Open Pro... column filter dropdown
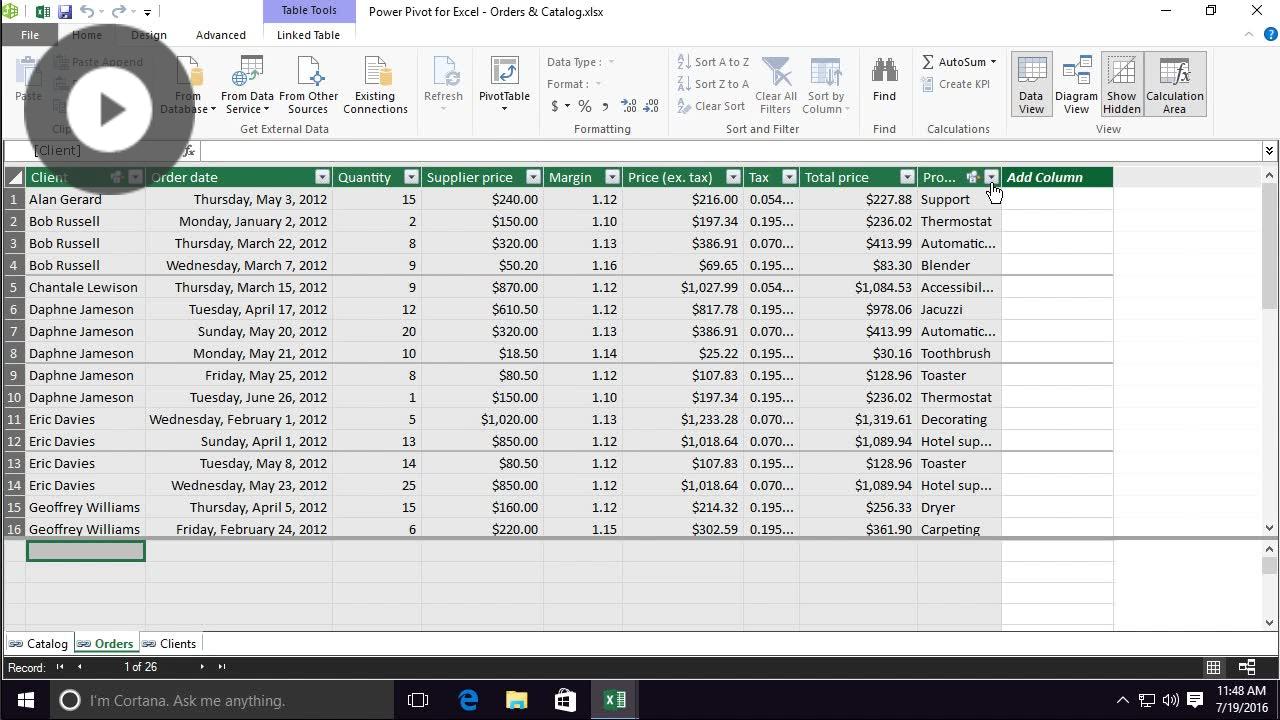This screenshot has width=1280, height=720. click(x=991, y=177)
